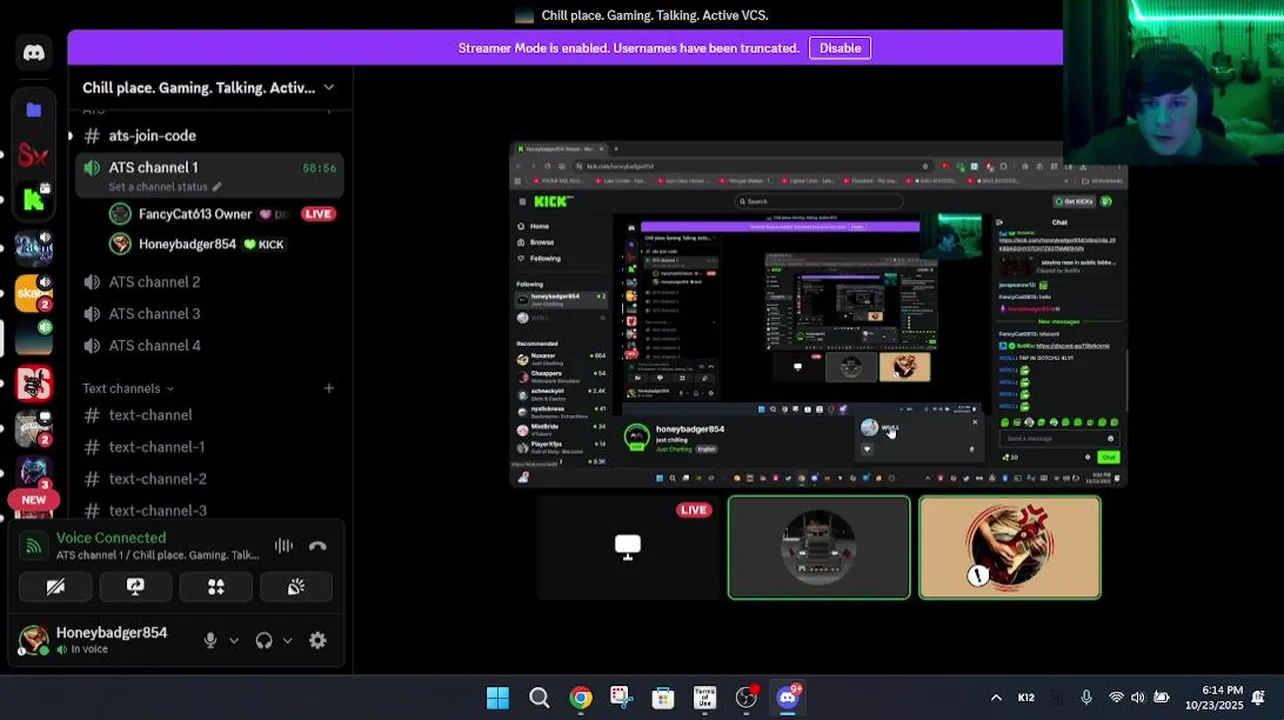
Task: Open microphone input options dropdown arrow
Action: click(x=234, y=641)
